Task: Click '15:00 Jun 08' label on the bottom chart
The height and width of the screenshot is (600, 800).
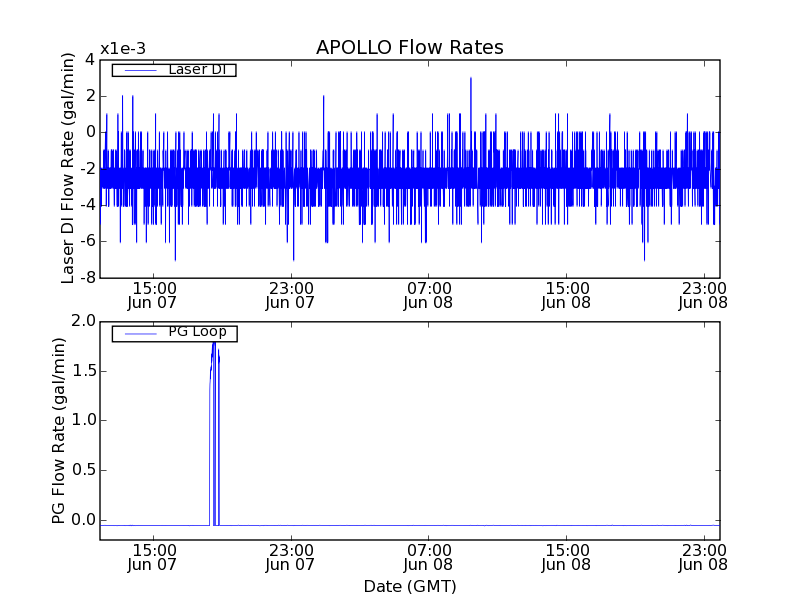Action: [566, 557]
